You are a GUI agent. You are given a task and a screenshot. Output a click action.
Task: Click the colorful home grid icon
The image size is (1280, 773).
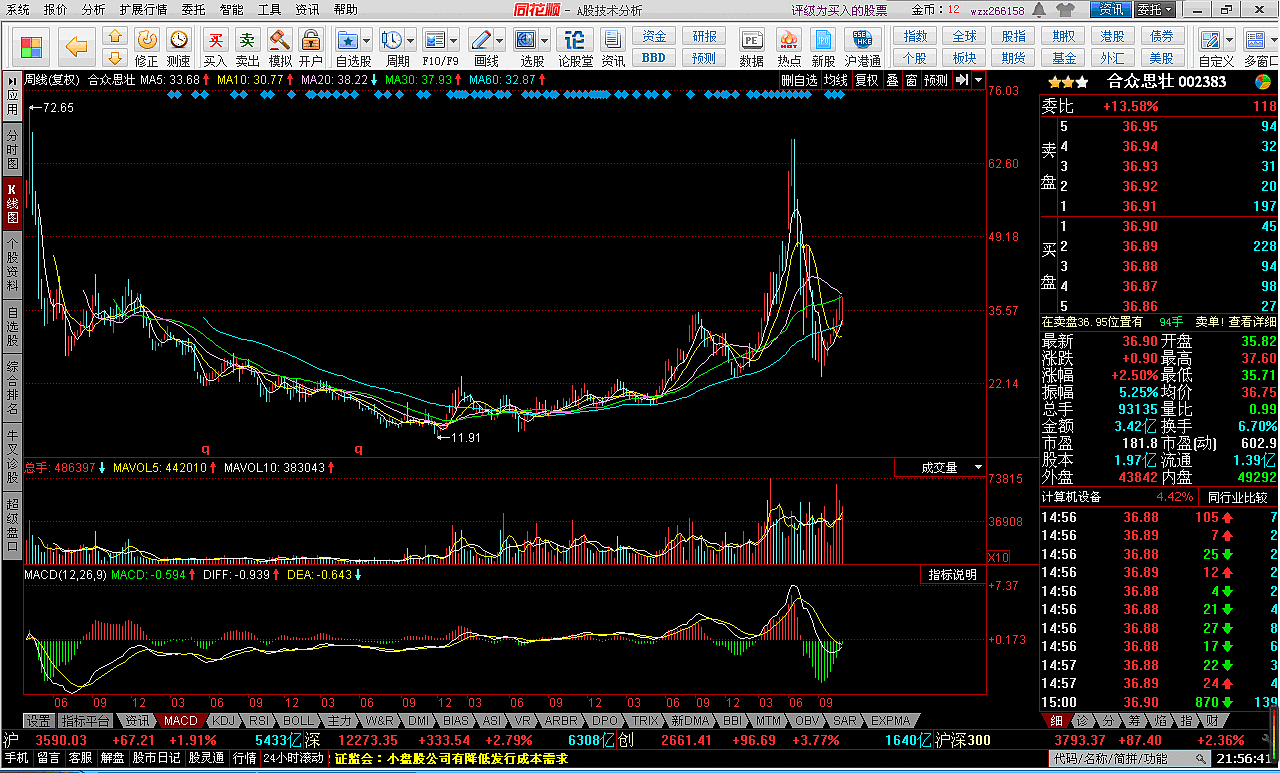coord(33,47)
